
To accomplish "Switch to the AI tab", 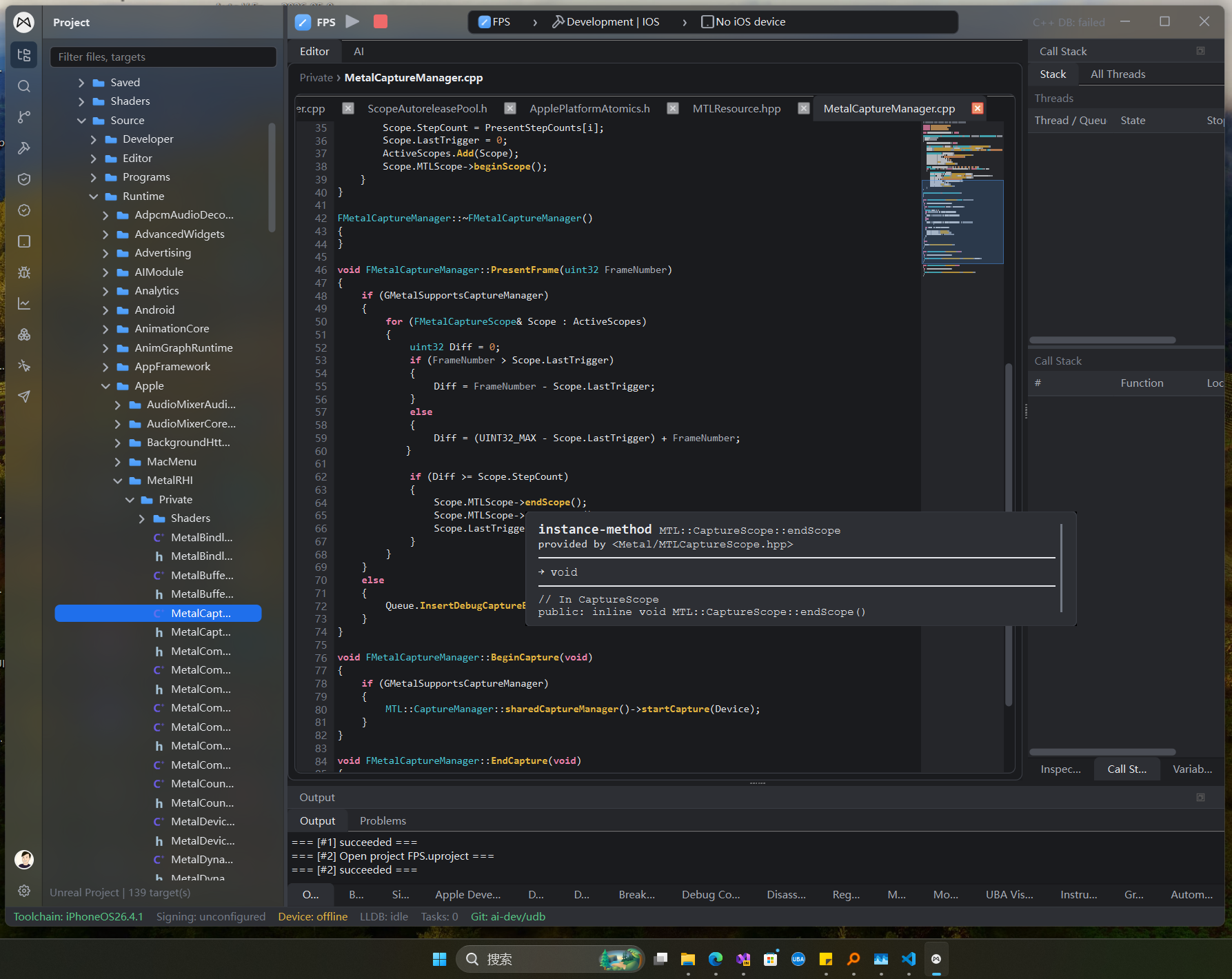I will 359,52.
